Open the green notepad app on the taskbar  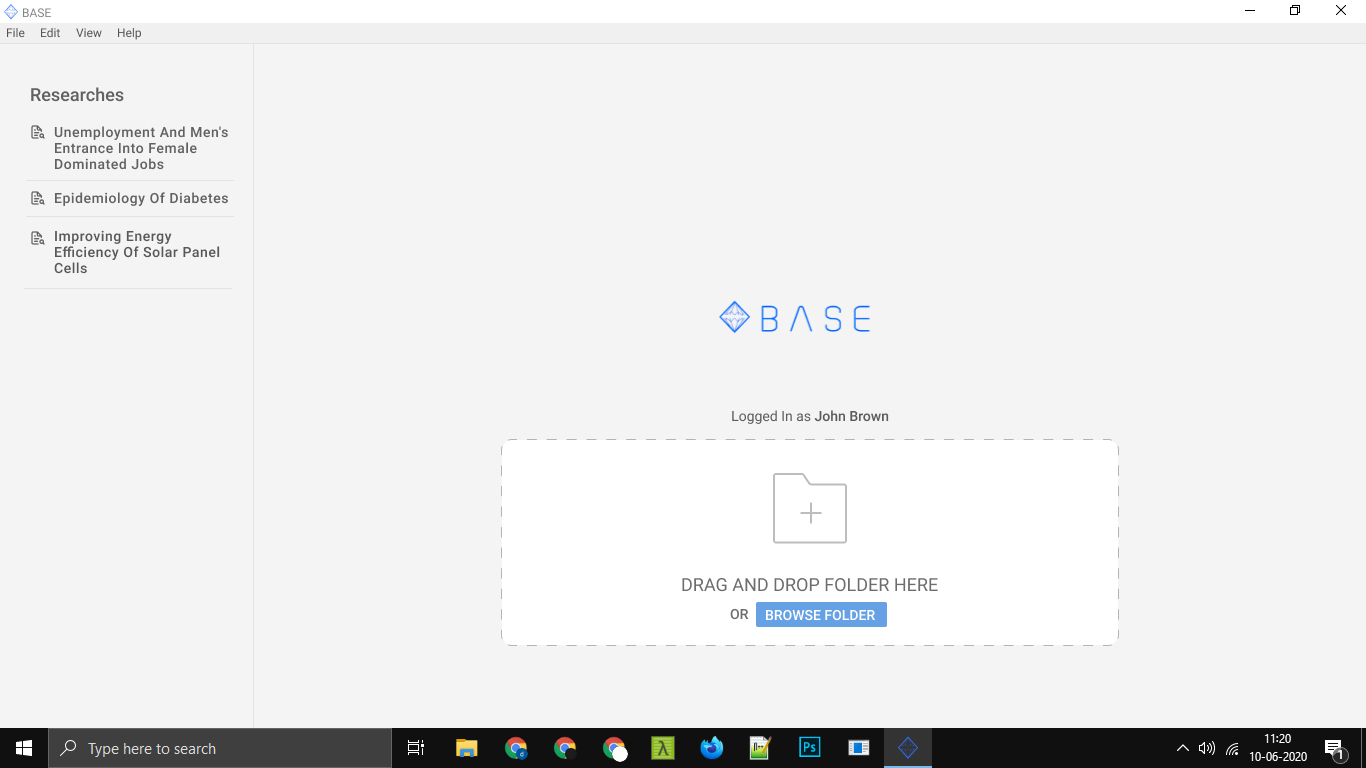pyautogui.click(x=761, y=748)
